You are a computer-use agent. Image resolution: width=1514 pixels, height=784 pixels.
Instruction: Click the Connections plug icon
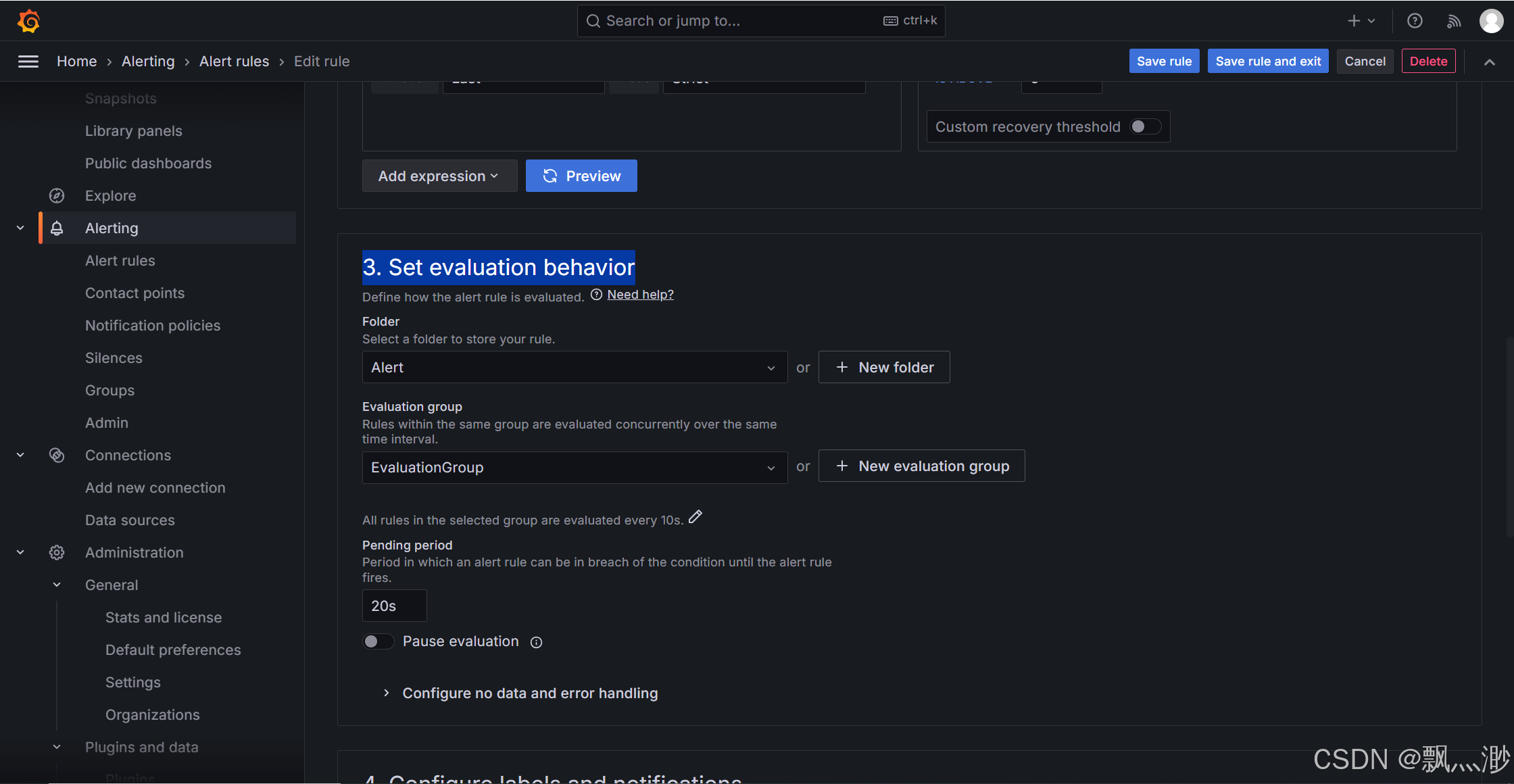click(57, 456)
